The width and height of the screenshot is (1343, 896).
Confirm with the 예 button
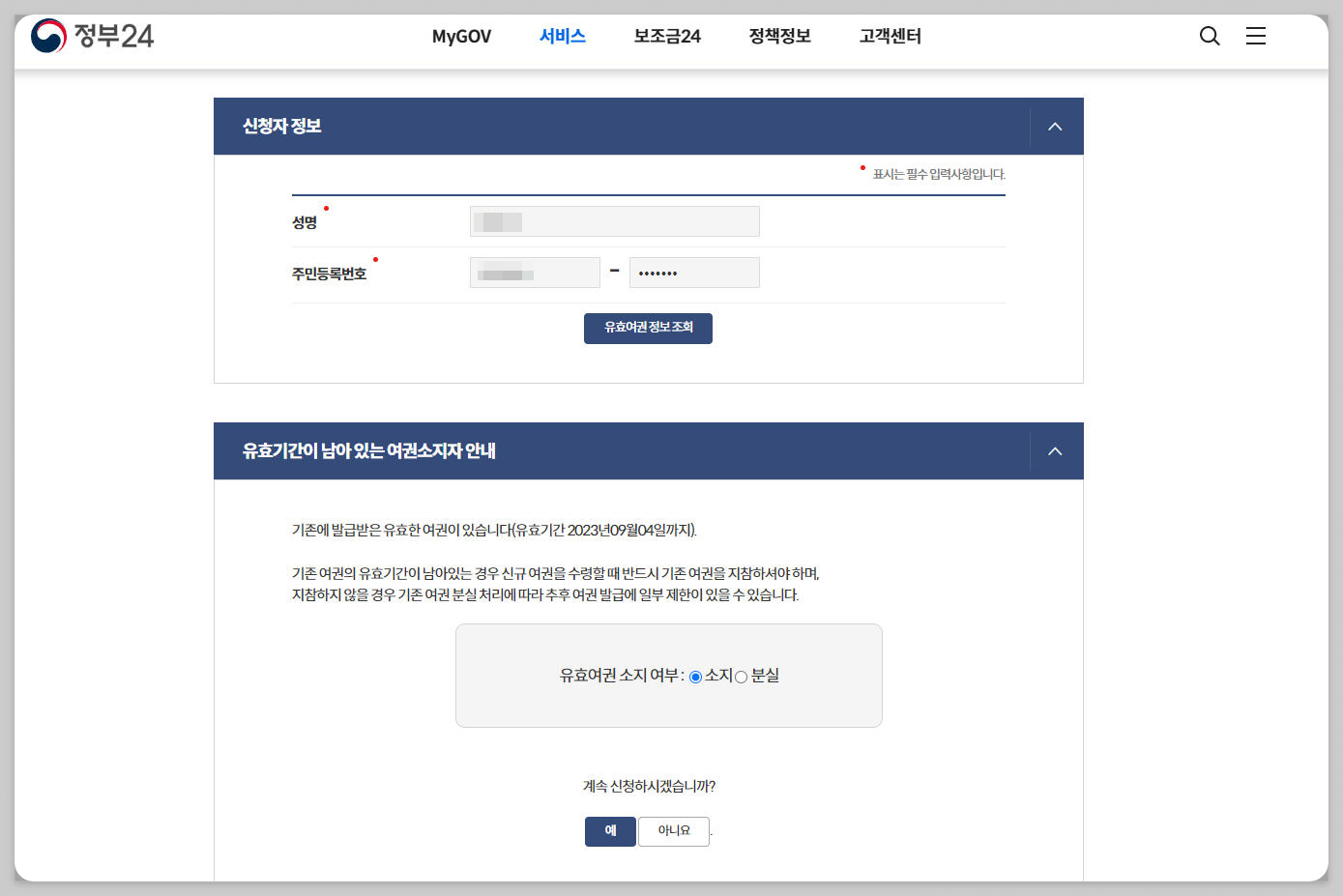click(x=610, y=831)
